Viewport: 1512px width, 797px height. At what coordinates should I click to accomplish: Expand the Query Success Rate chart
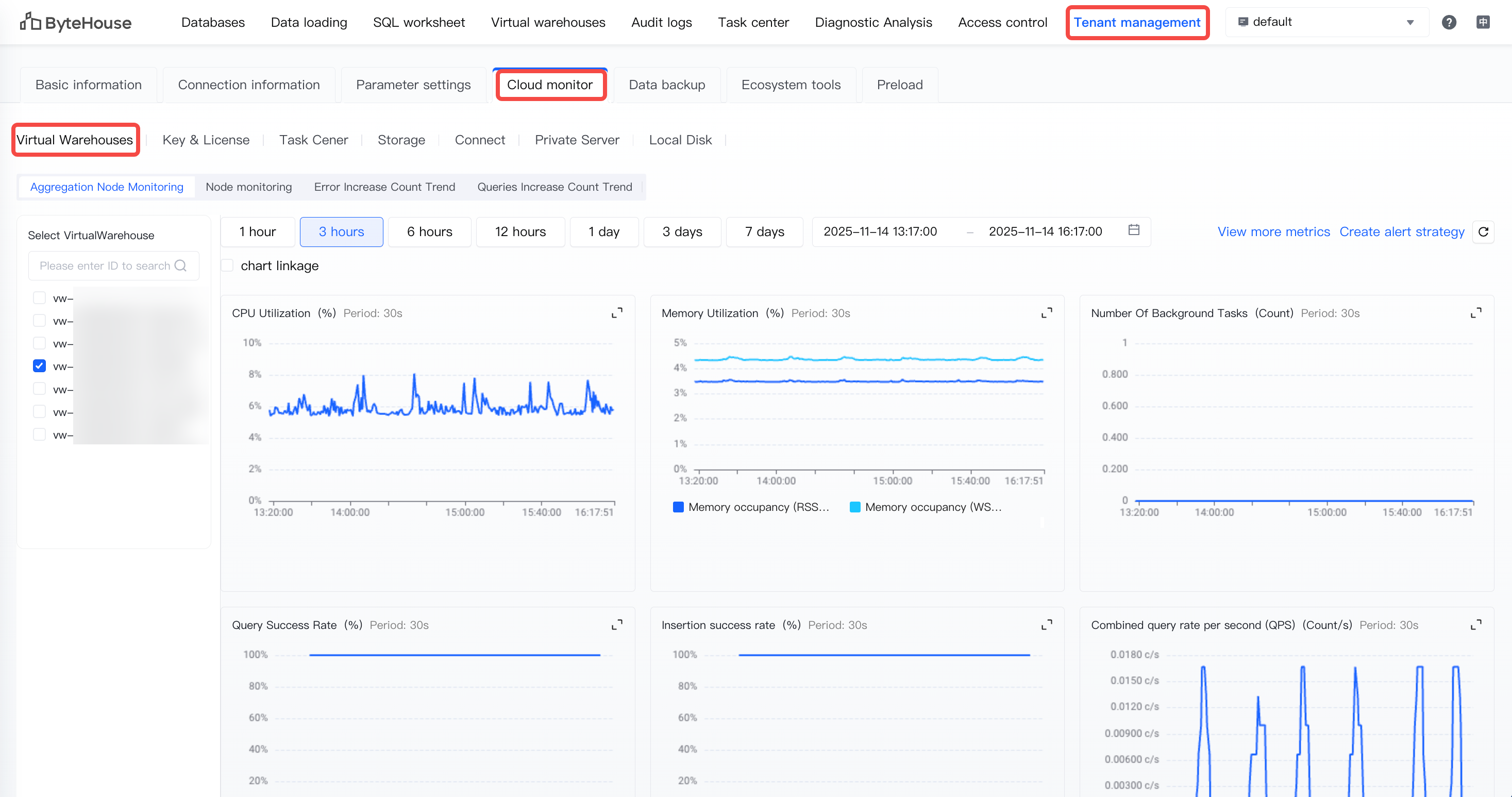616,625
